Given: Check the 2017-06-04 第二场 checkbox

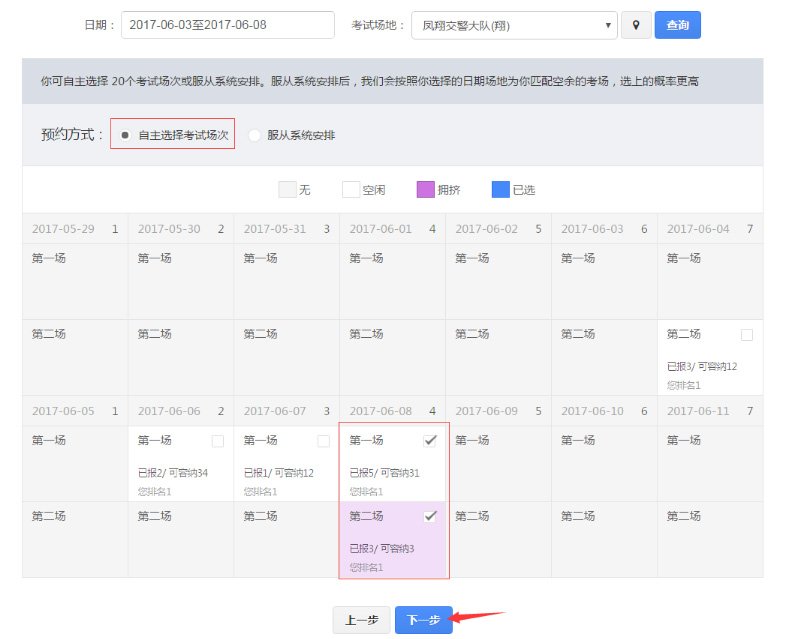Looking at the screenshot, I should (746, 335).
